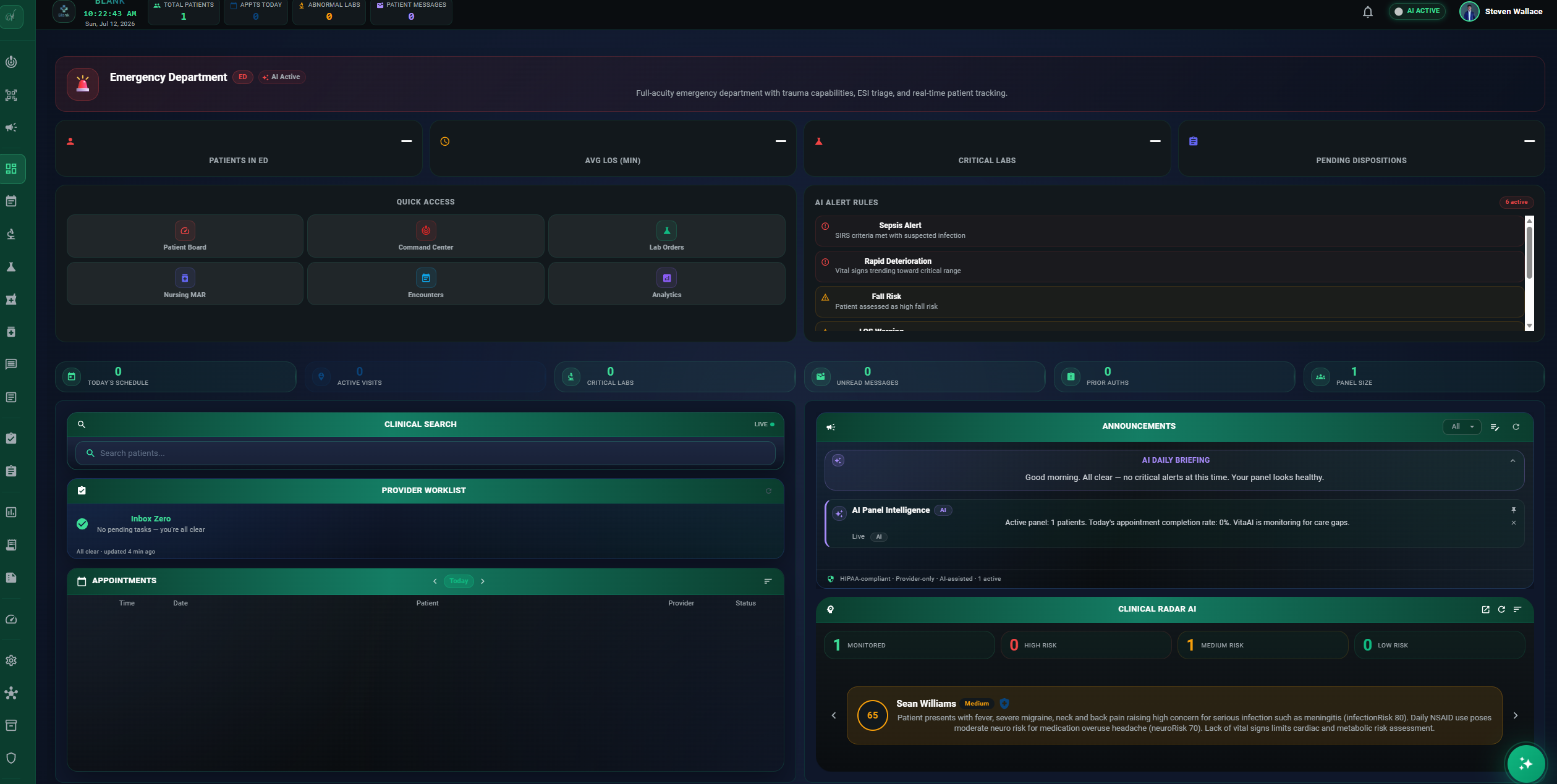
Task: Open the Today's Schedule stat card
Action: [x=176, y=377]
